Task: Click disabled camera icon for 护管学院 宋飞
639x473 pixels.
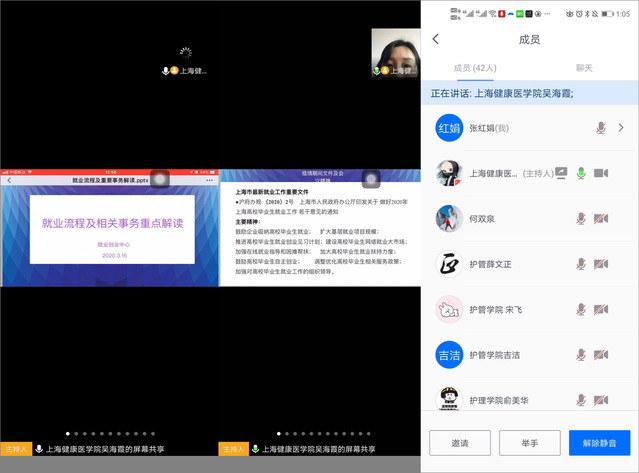Action: [x=601, y=309]
